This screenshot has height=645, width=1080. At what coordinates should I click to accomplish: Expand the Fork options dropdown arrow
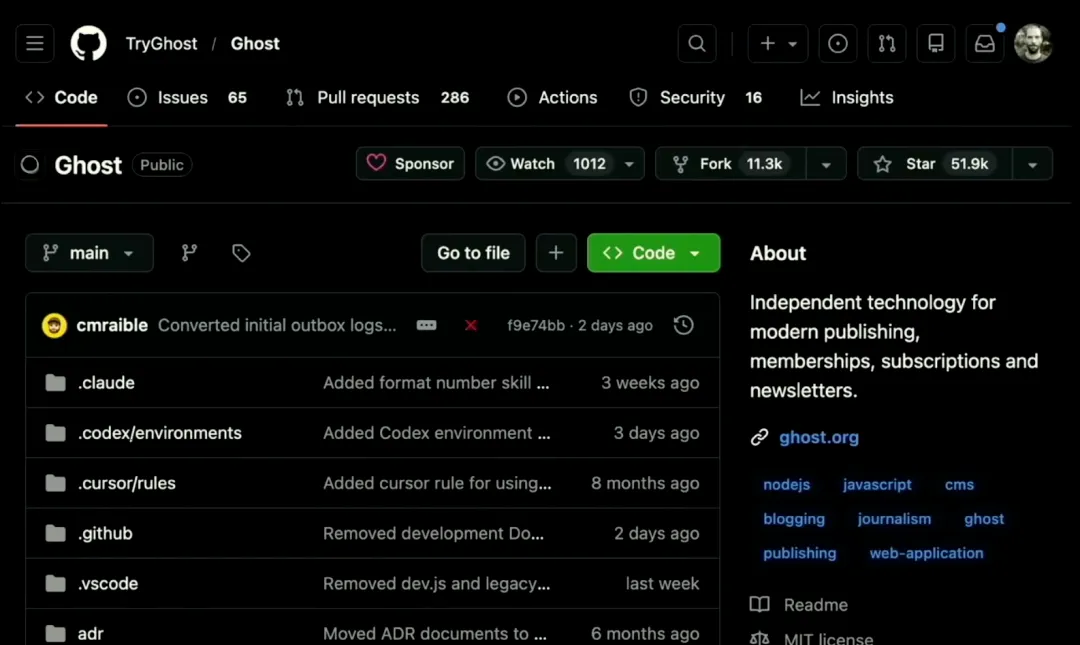pyautogui.click(x=826, y=164)
